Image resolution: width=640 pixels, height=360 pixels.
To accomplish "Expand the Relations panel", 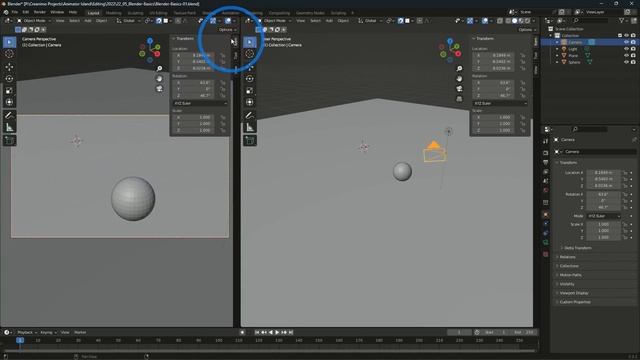I will pyautogui.click(x=567, y=257).
